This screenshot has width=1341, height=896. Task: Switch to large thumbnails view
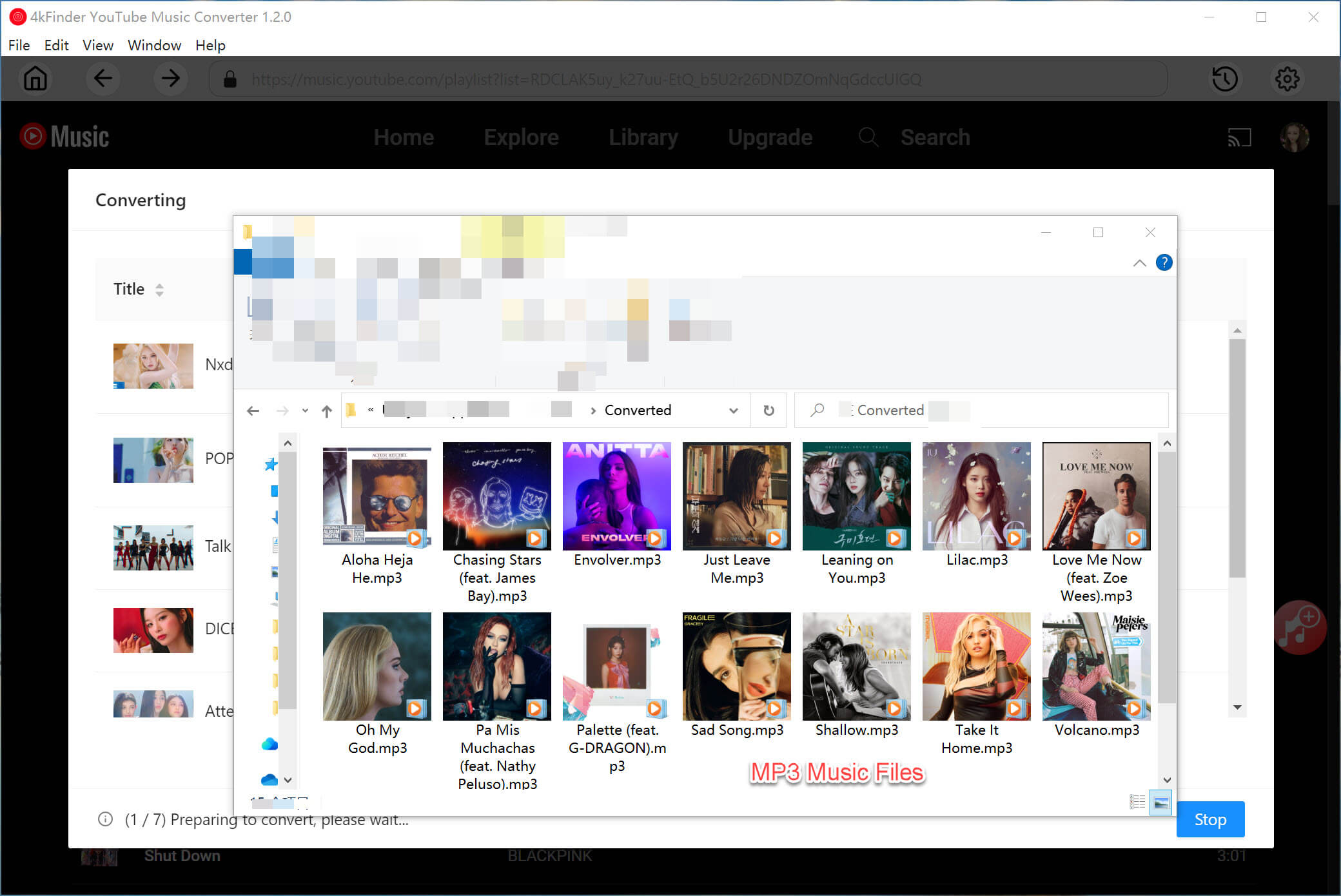1160,803
